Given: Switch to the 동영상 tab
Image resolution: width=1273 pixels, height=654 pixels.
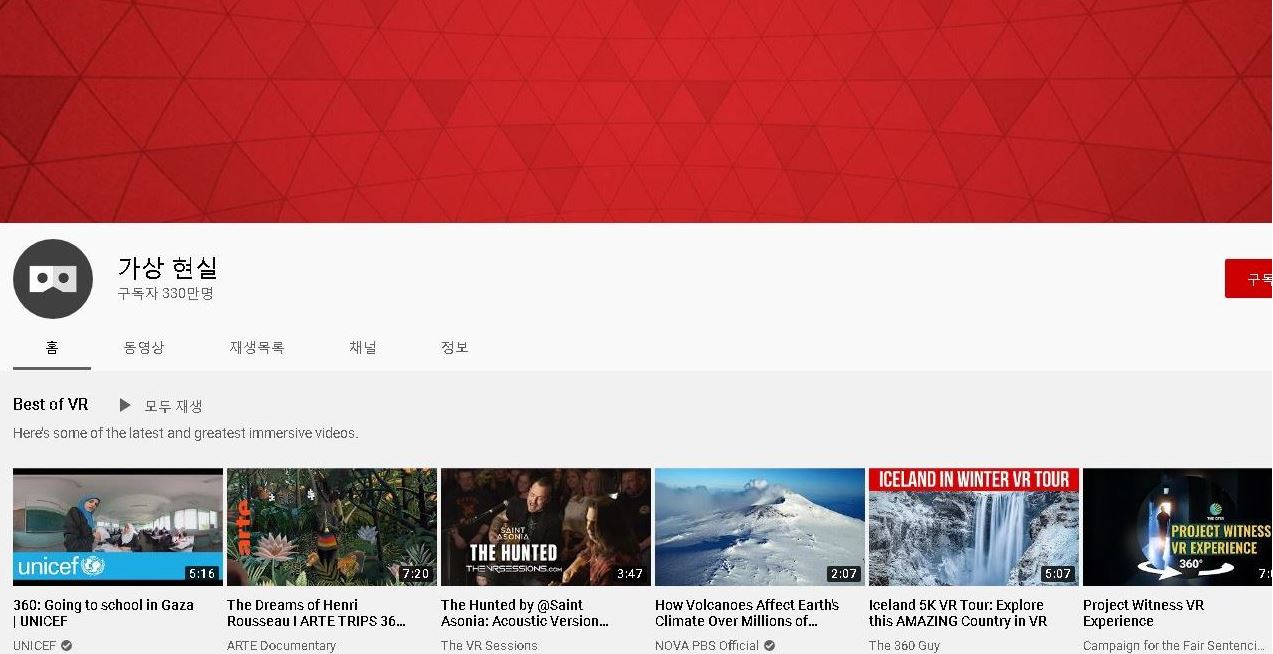Looking at the screenshot, I should click(x=144, y=347).
